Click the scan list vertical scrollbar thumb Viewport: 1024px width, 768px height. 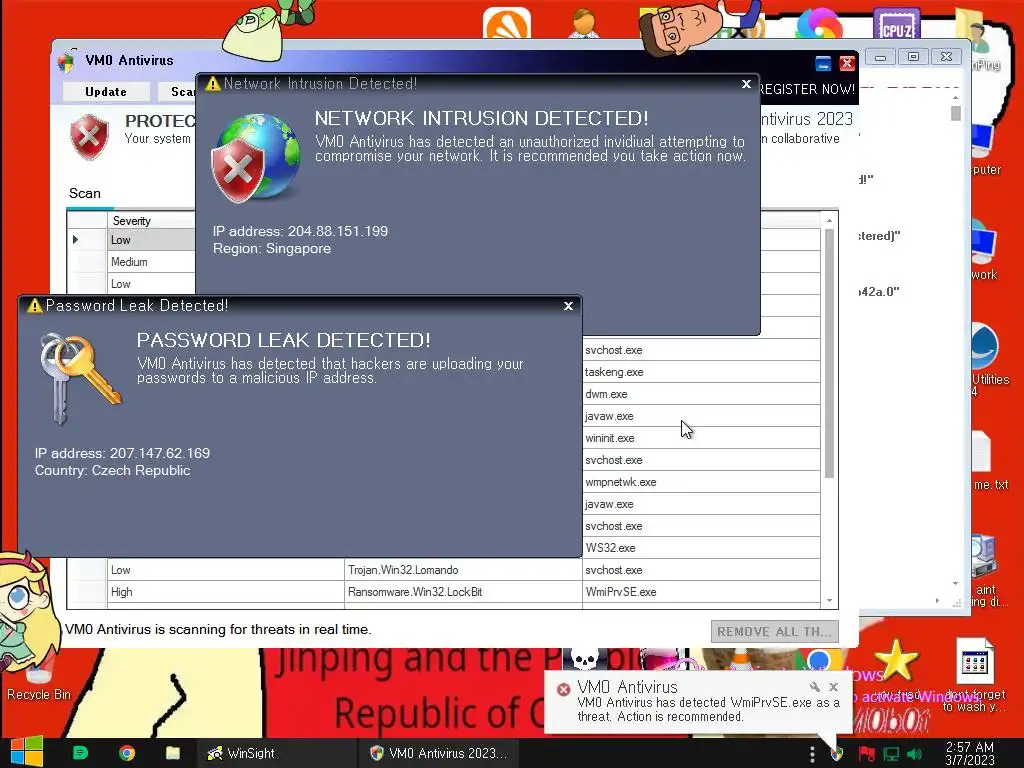(x=829, y=353)
